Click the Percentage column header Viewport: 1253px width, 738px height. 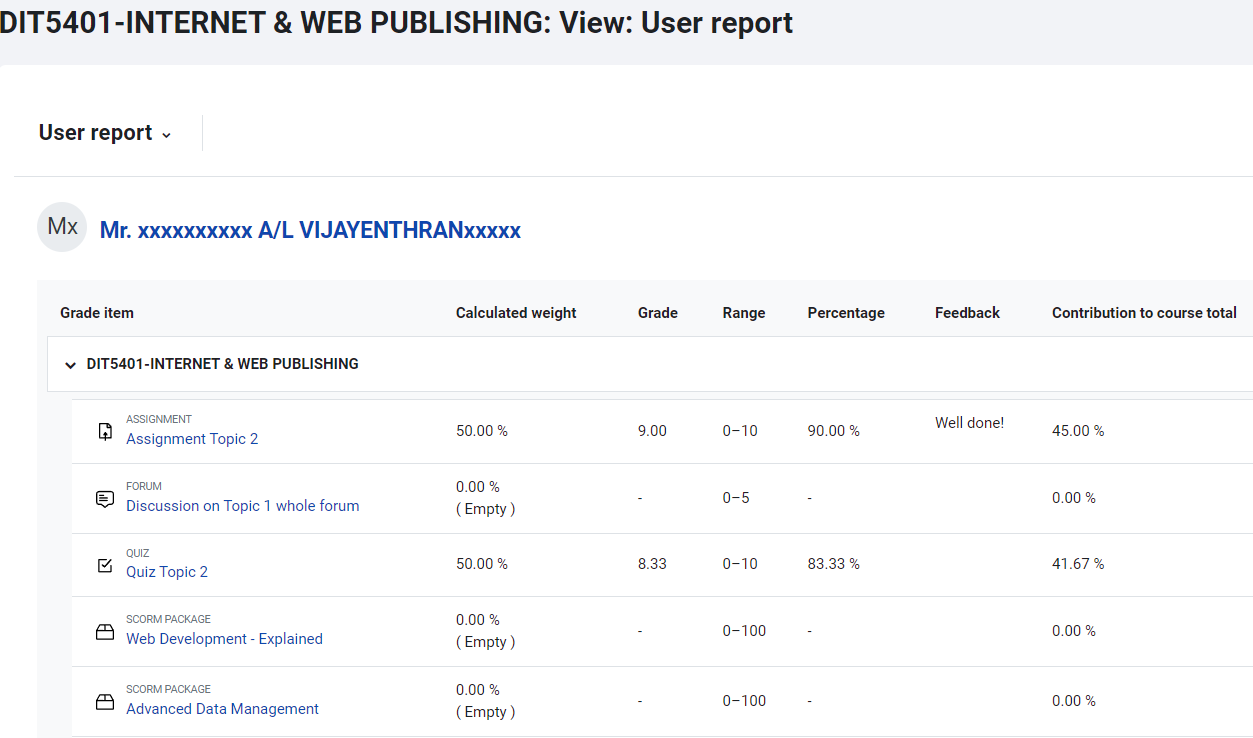point(846,313)
